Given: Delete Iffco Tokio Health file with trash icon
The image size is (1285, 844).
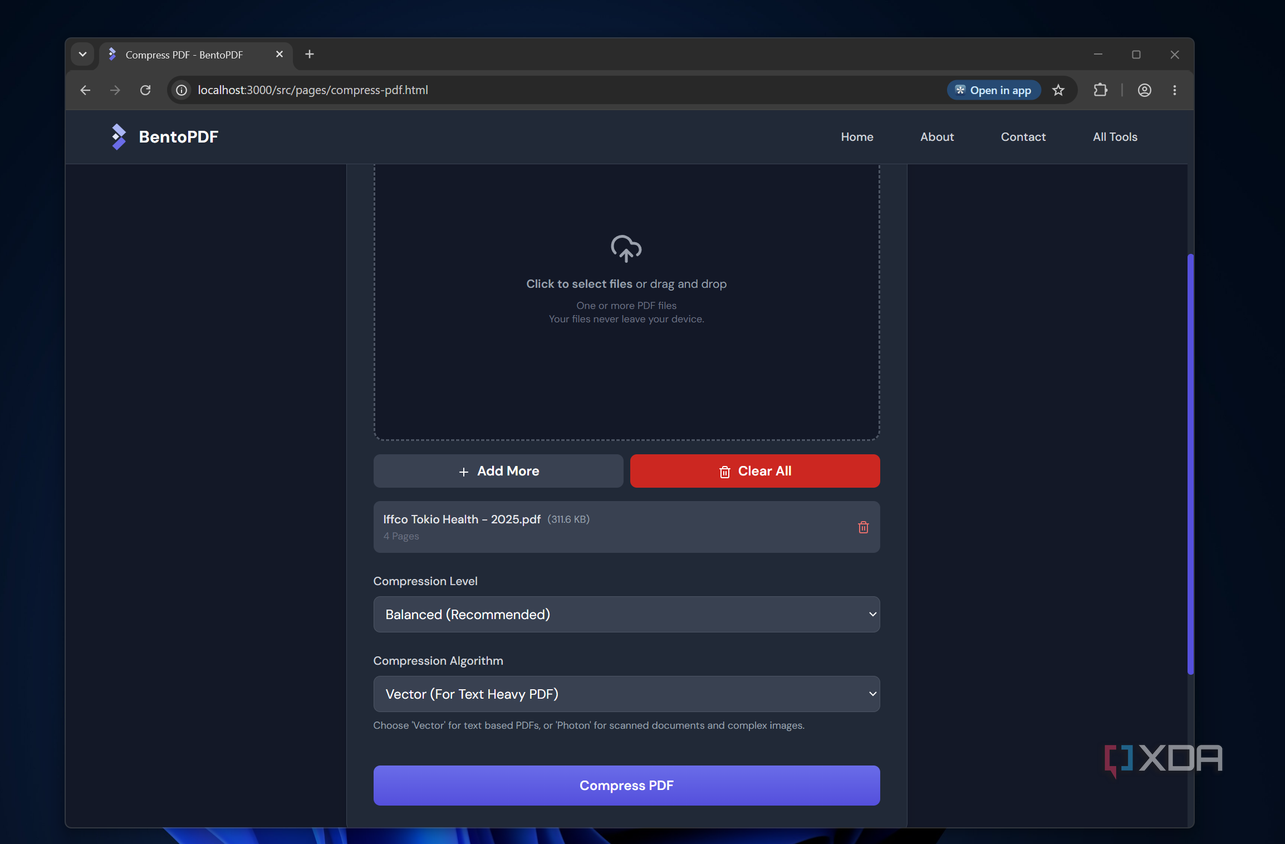Looking at the screenshot, I should (863, 527).
